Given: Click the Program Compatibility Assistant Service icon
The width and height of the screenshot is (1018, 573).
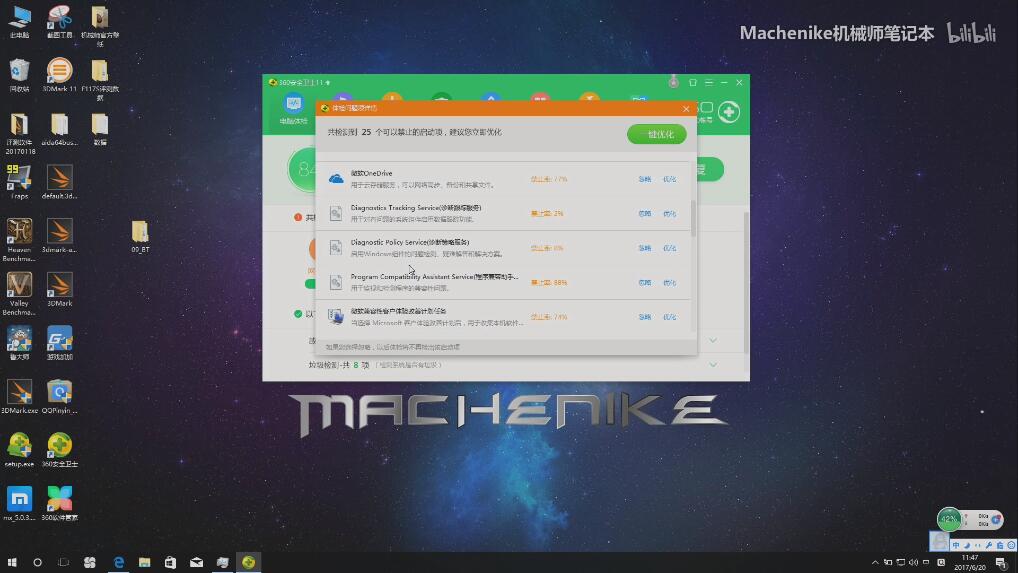Looking at the screenshot, I should 336,282.
